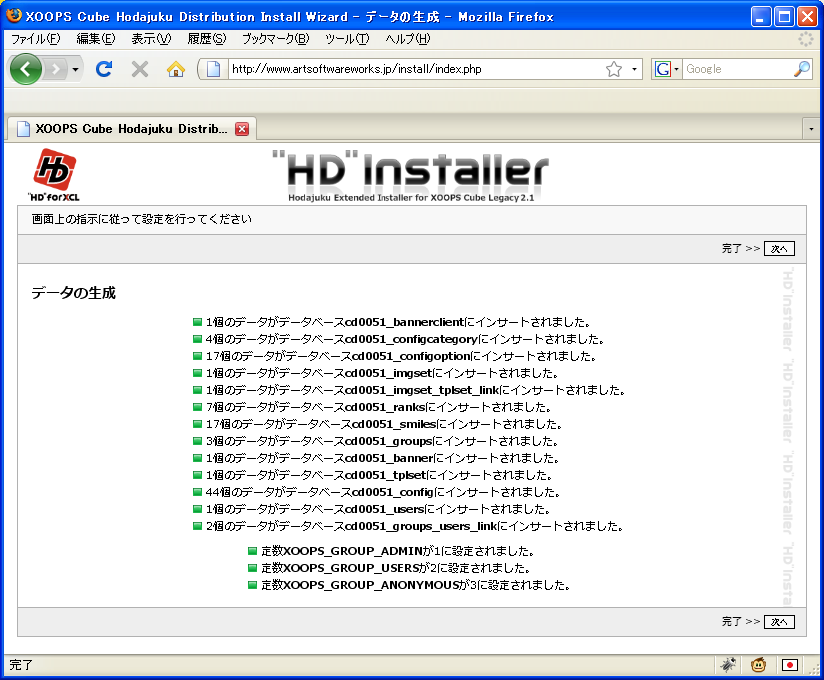Click the bookmark star in address bar
Viewport: 824px width, 680px height.
pos(614,69)
